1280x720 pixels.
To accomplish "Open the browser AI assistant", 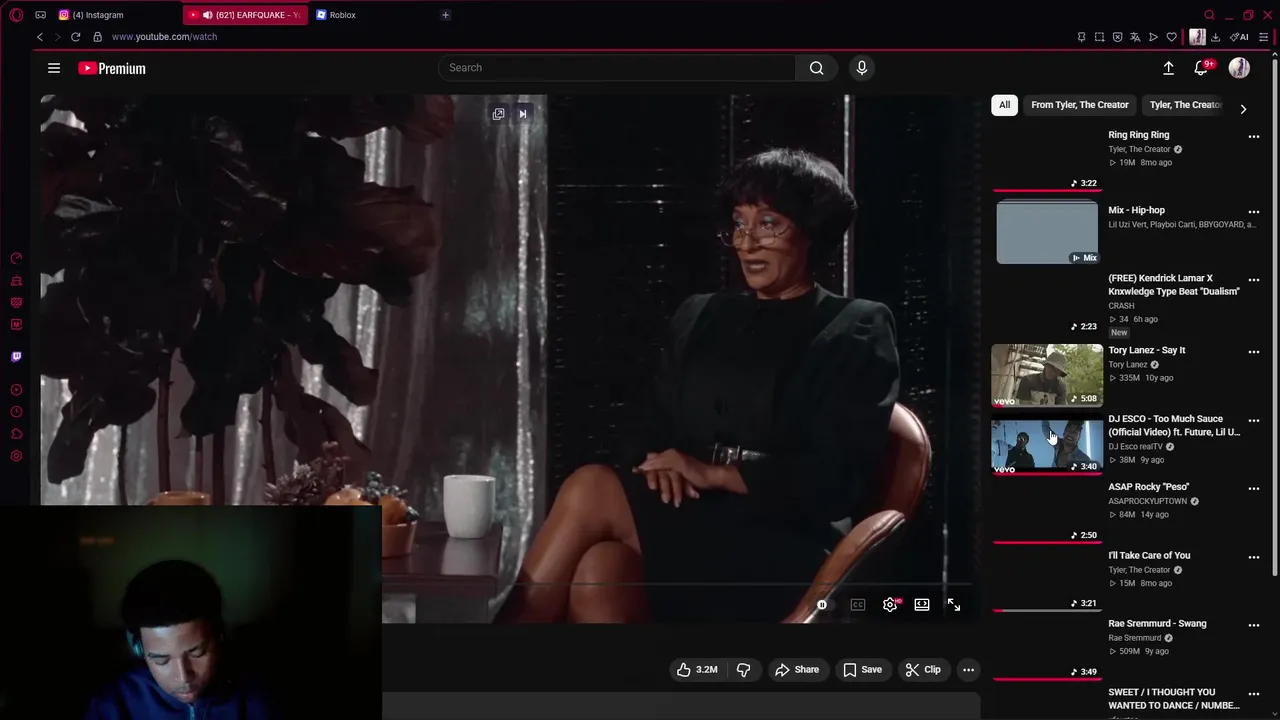I will 1239,37.
